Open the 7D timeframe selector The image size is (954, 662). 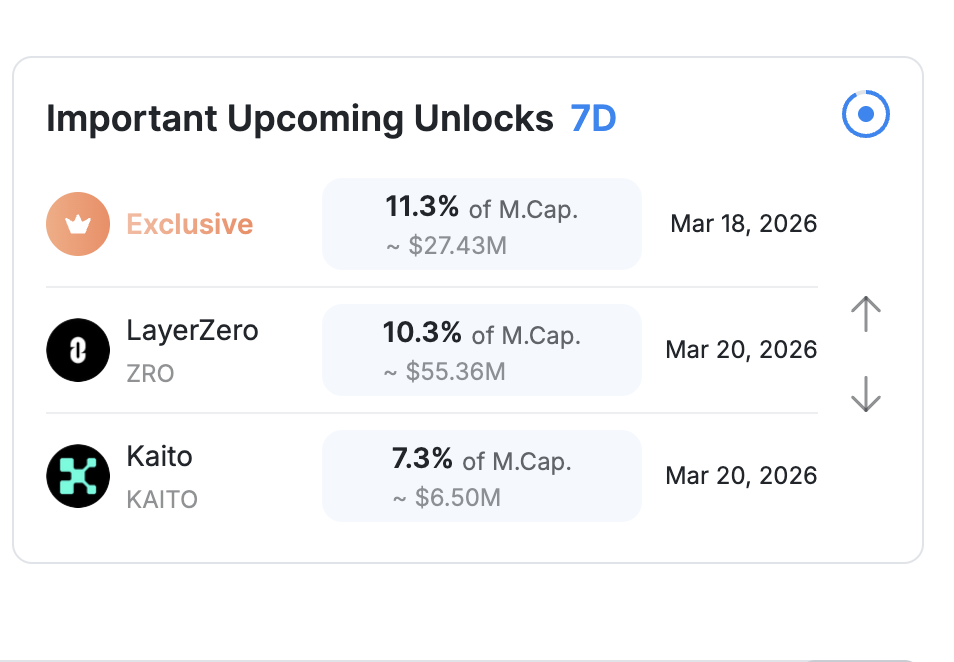pos(593,119)
